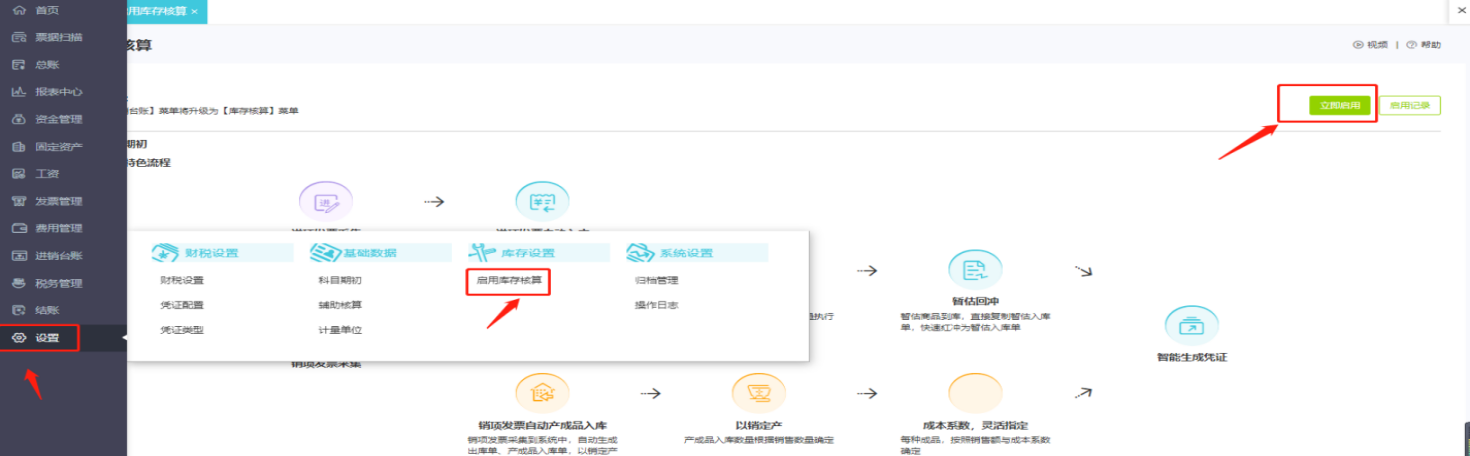Click the 总账 ledger icon in sidebar
Viewport: 1470px width, 456px height.
pyautogui.click(x=17, y=64)
